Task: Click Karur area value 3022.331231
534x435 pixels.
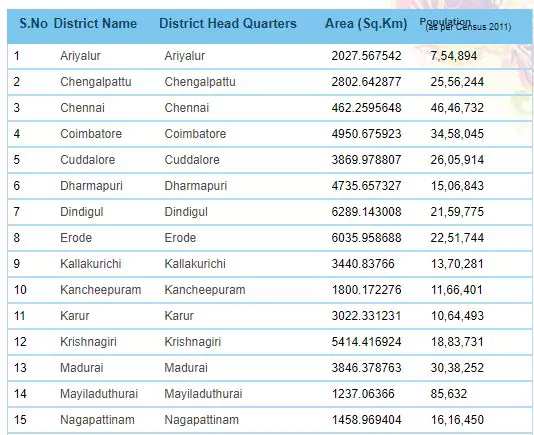Action: pyautogui.click(x=366, y=316)
